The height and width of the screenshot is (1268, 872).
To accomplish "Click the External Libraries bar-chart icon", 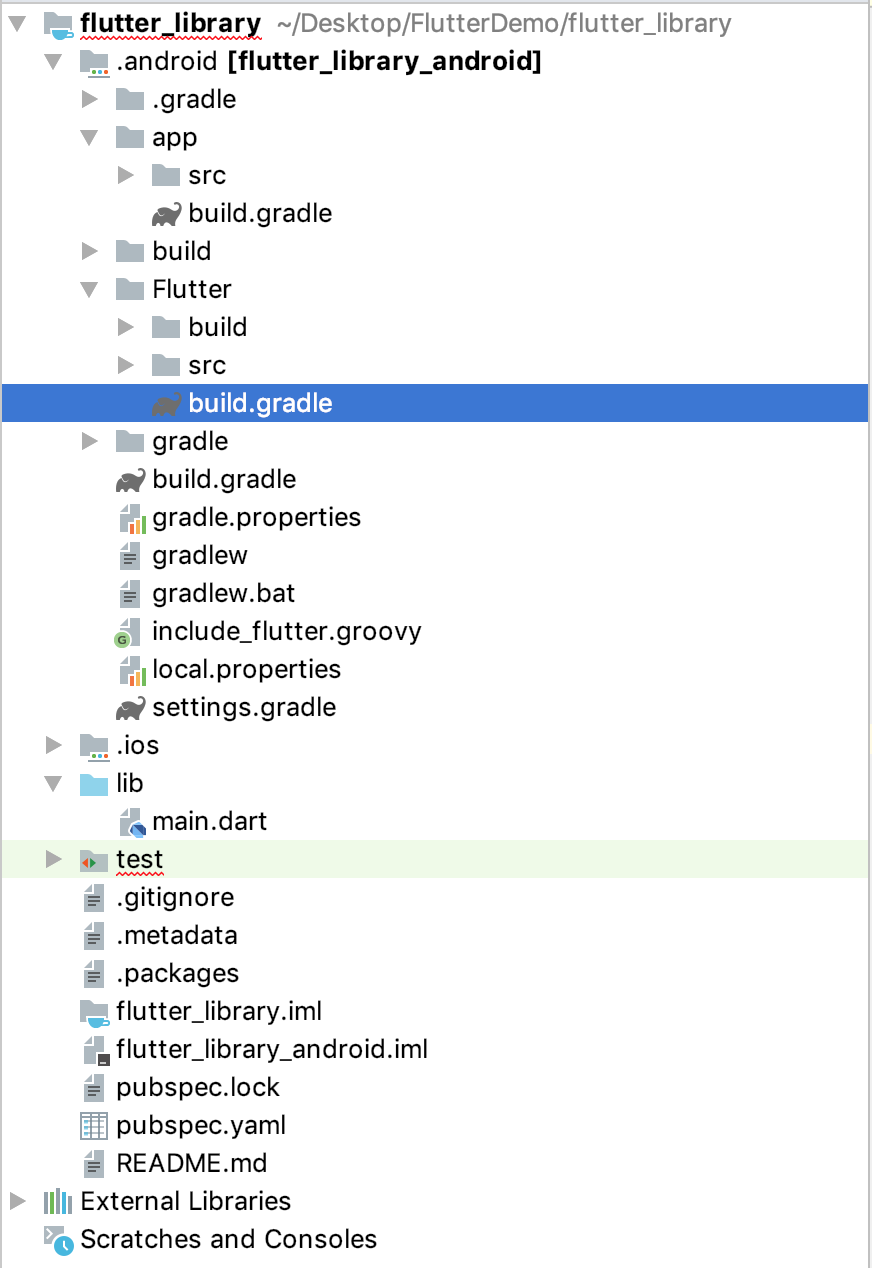I will [x=58, y=1201].
